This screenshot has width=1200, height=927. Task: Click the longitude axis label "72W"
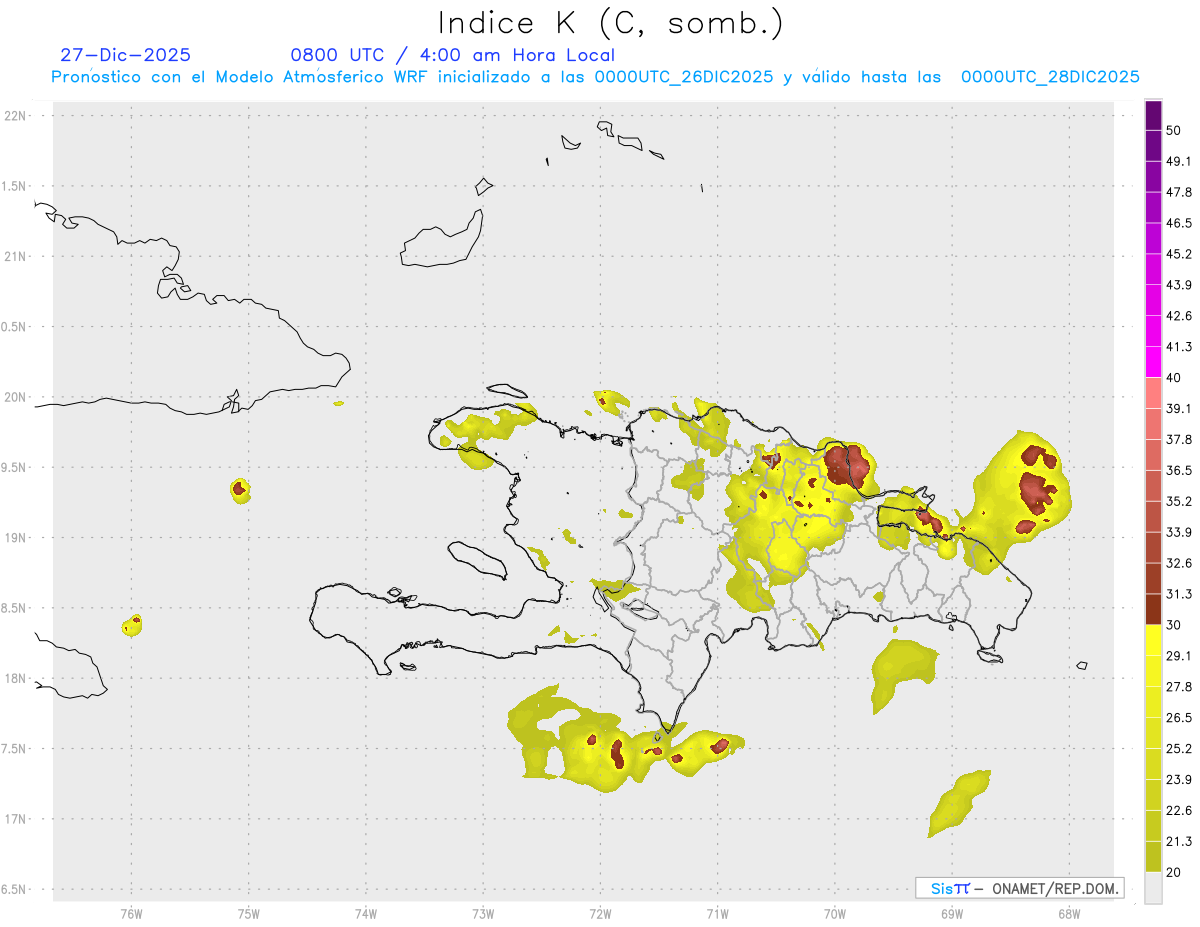pyautogui.click(x=600, y=913)
